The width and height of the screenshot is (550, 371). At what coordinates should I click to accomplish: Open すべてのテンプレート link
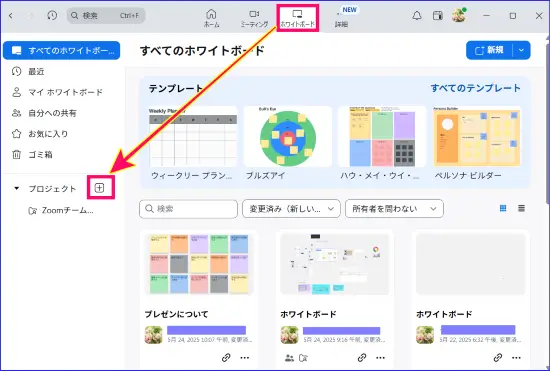476,88
